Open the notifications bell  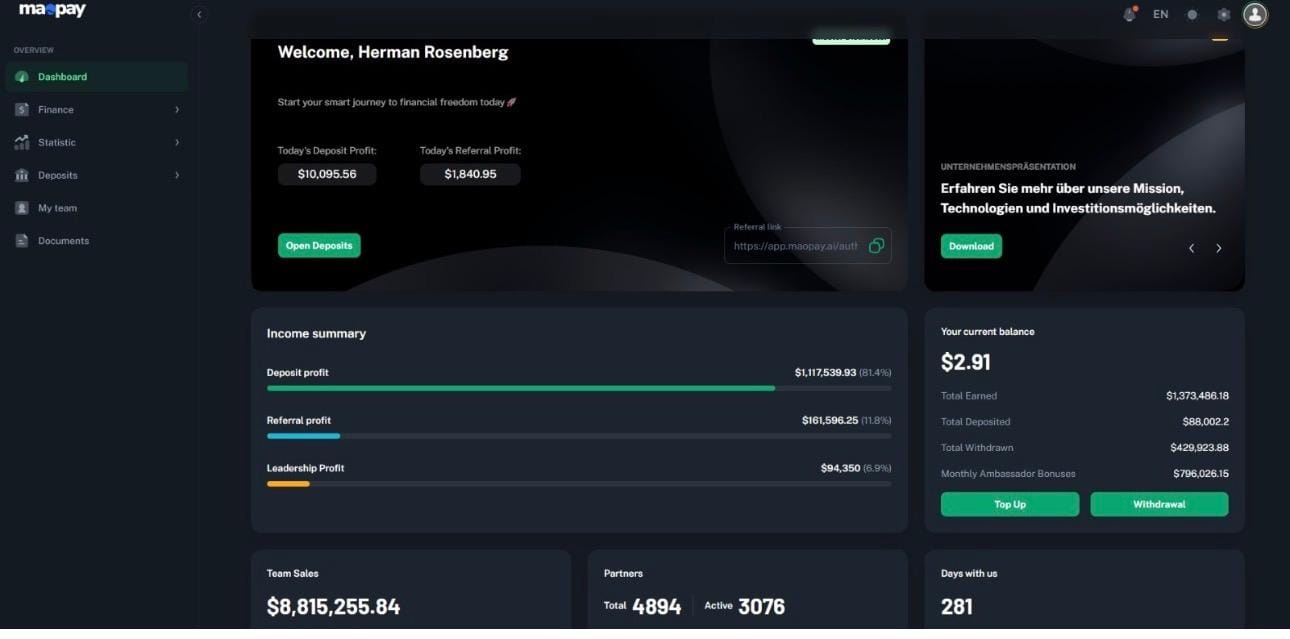click(1130, 14)
